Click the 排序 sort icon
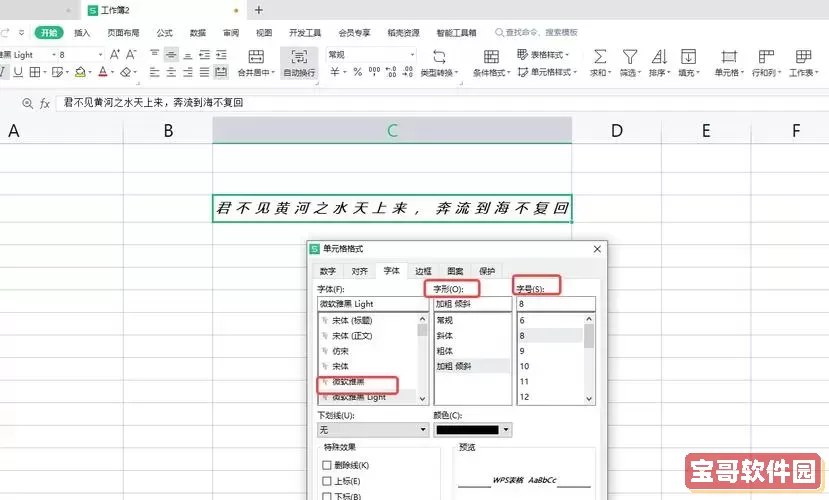Viewport: 829px width, 500px height. tap(659, 57)
